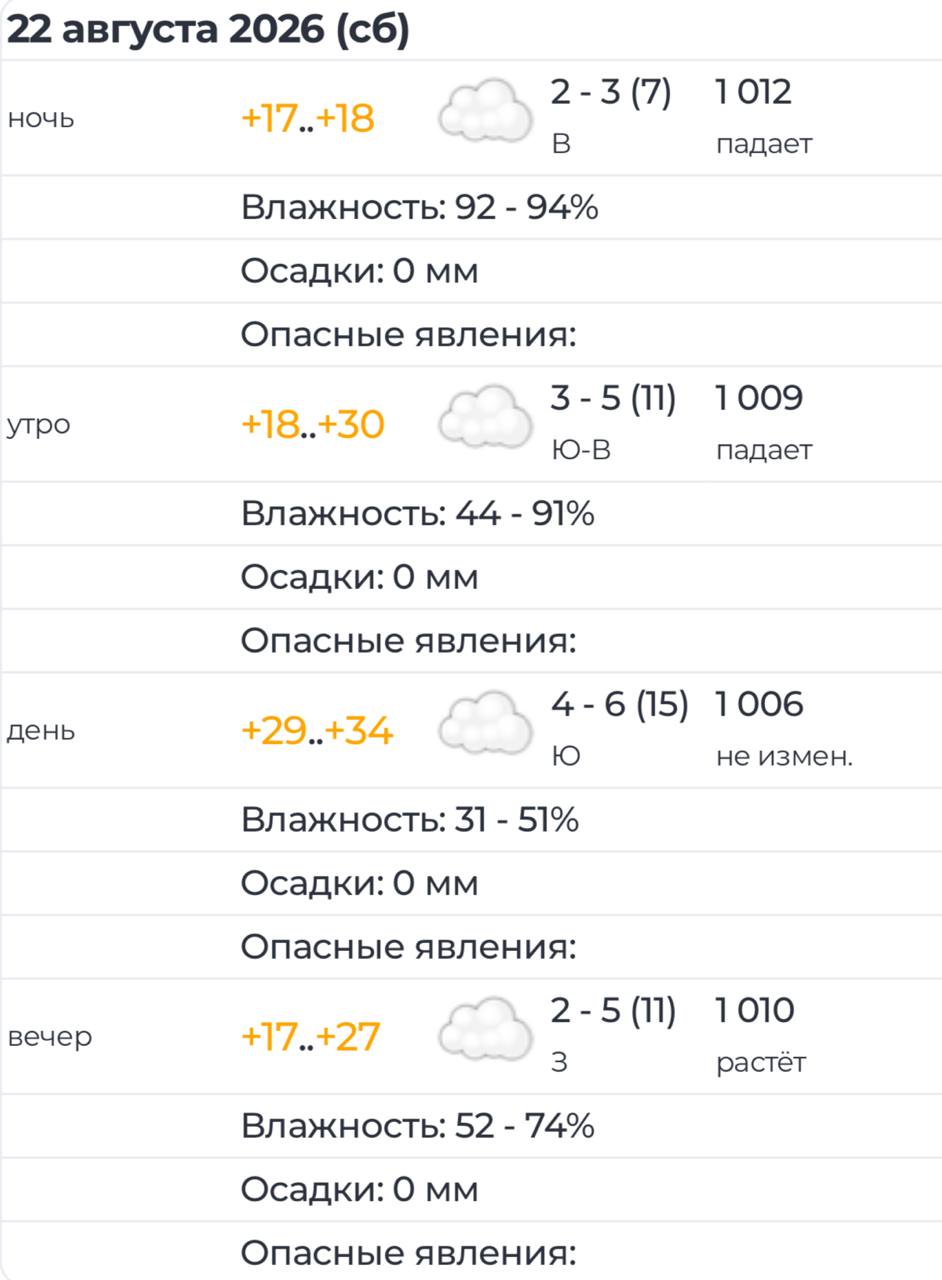The height and width of the screenshot is (1280, 942).
Task: Select the день period label
Action: [x=41, y=732]
